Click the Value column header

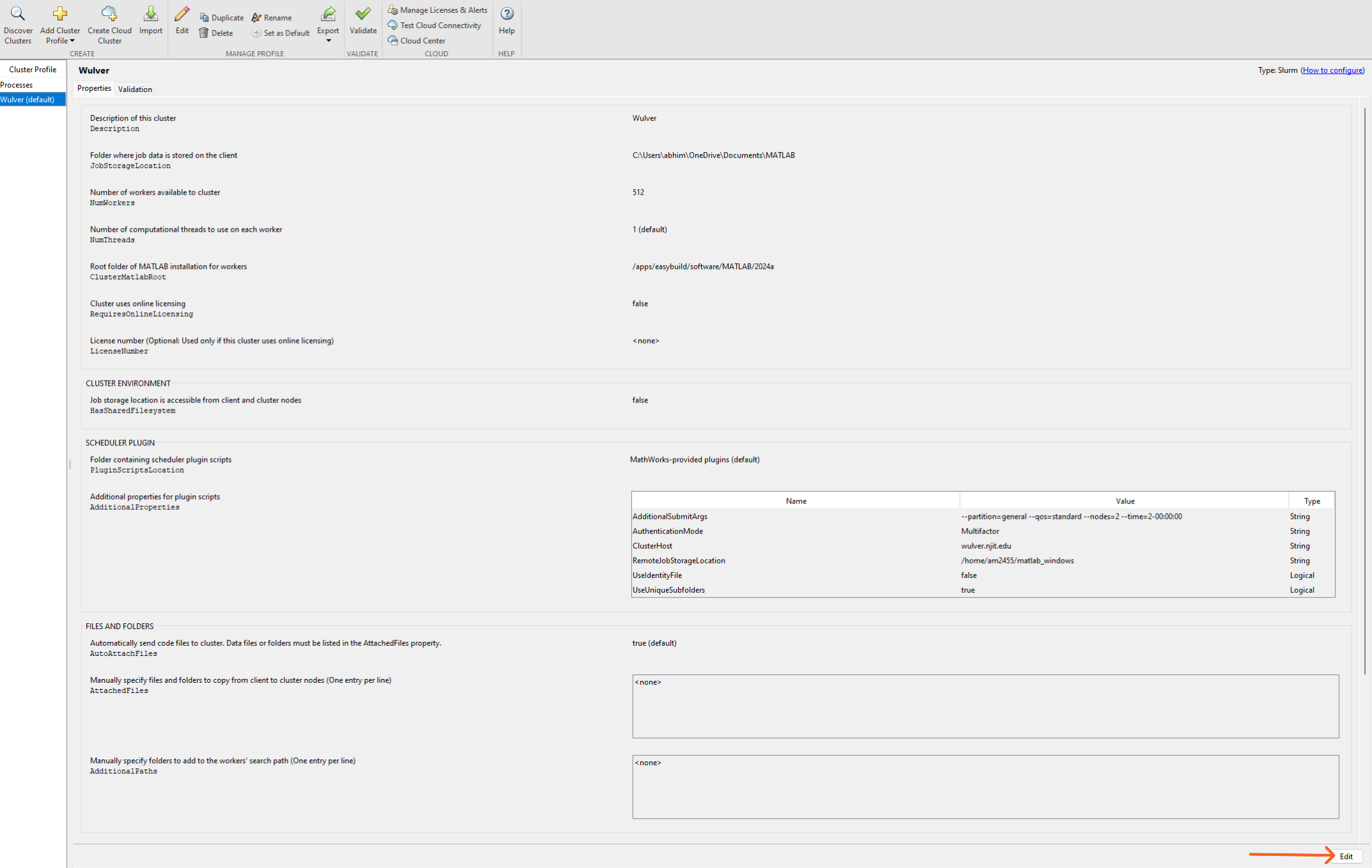[x=1124, y=501]
